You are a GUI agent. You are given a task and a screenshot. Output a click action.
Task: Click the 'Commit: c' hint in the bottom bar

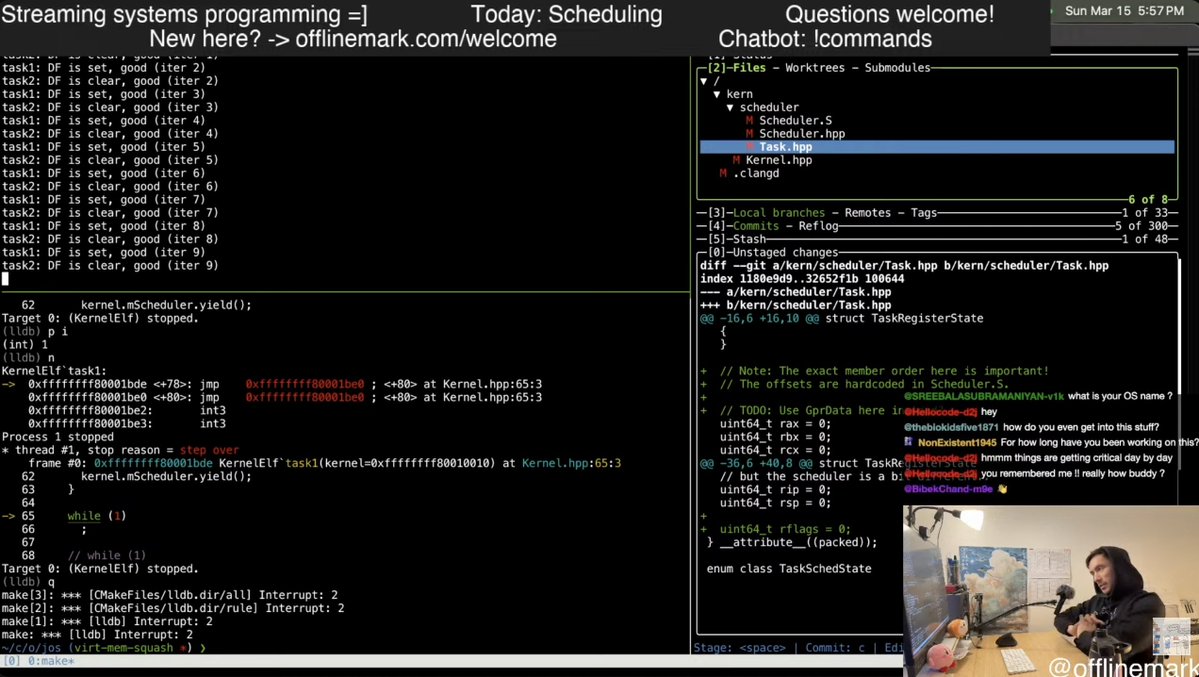pos(834,647)
